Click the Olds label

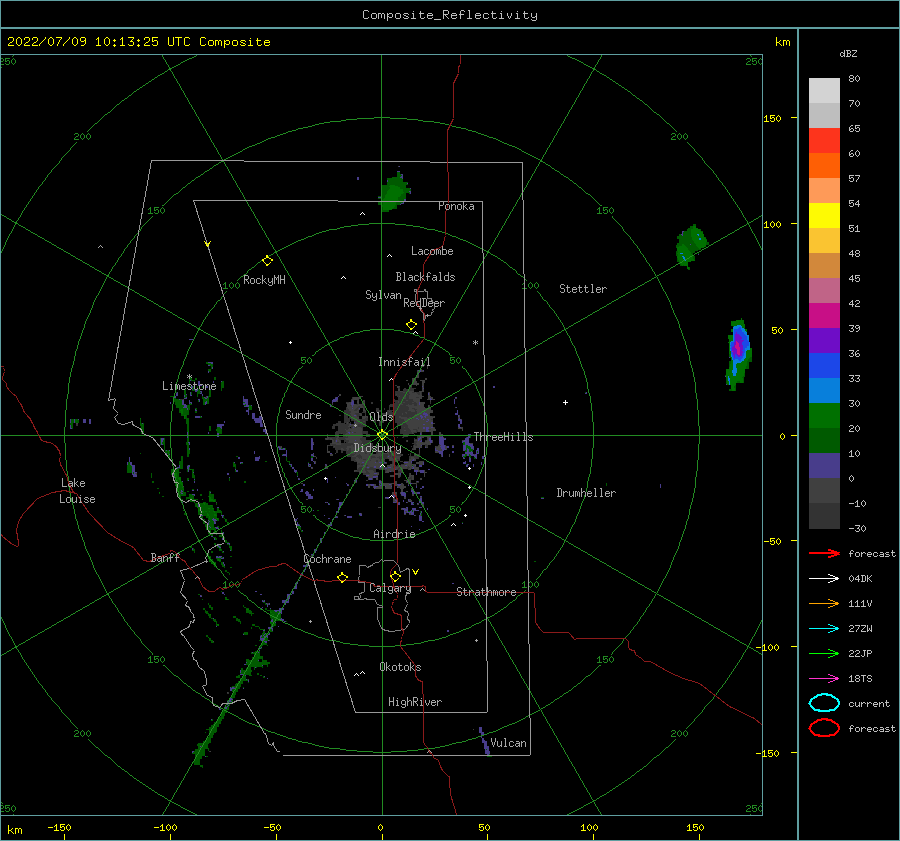point(381,417)
